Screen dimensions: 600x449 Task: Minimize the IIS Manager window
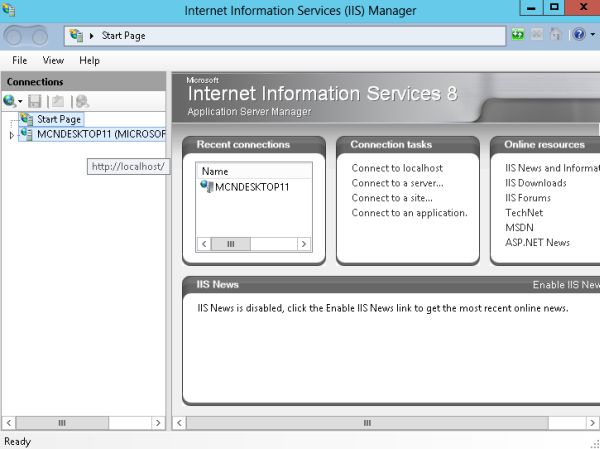[x=531, y=8]
